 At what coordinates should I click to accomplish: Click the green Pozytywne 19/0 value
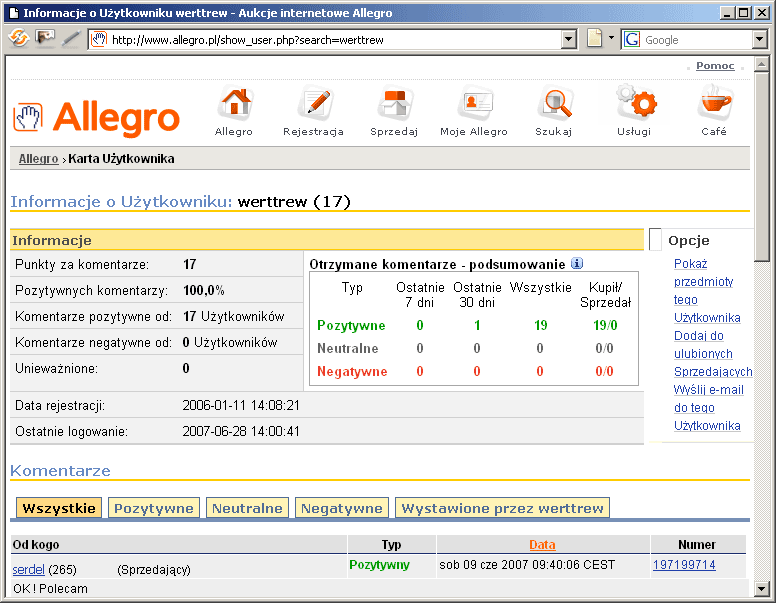point(605,325)
